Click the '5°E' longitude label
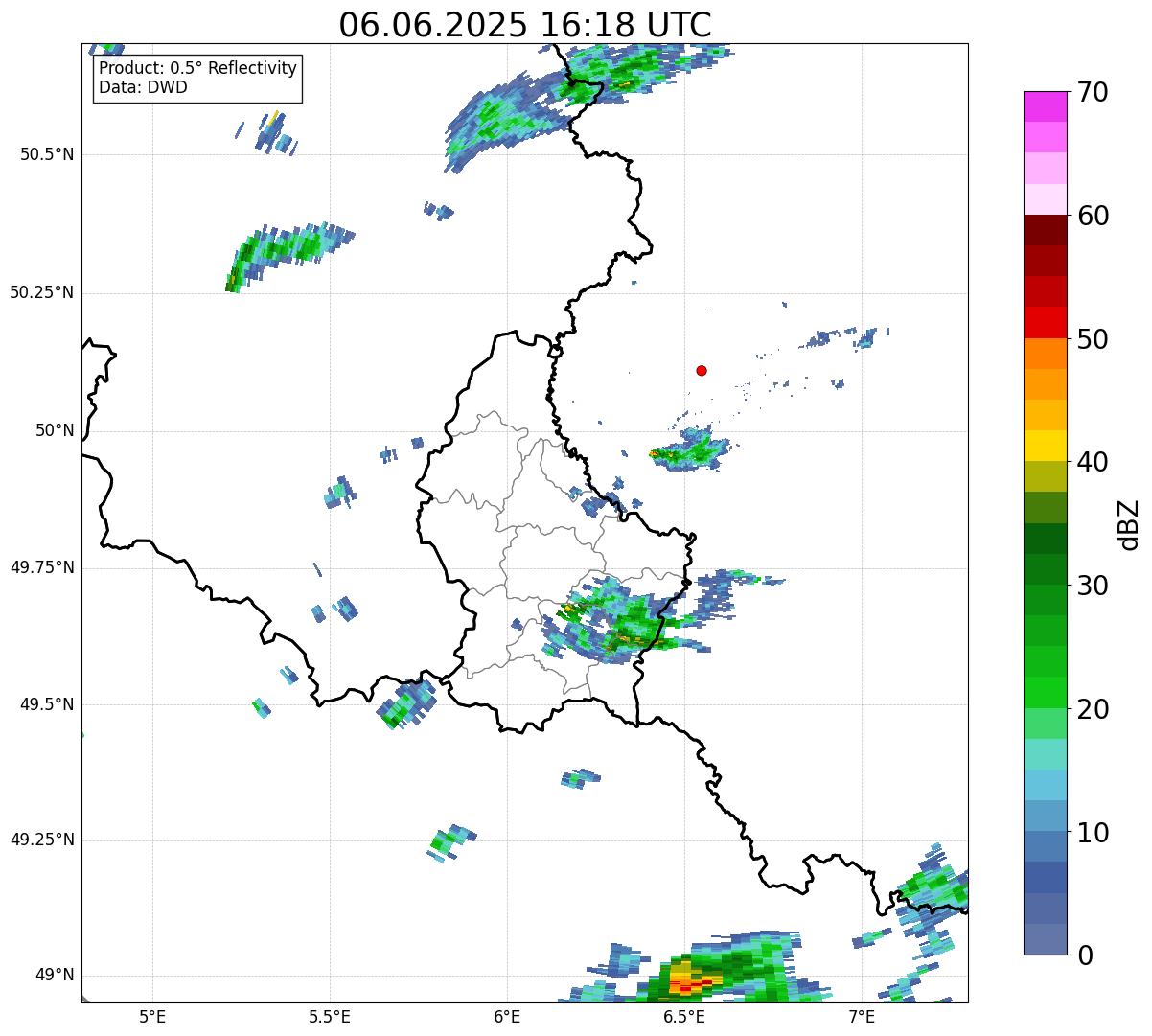 (152, 1016)
